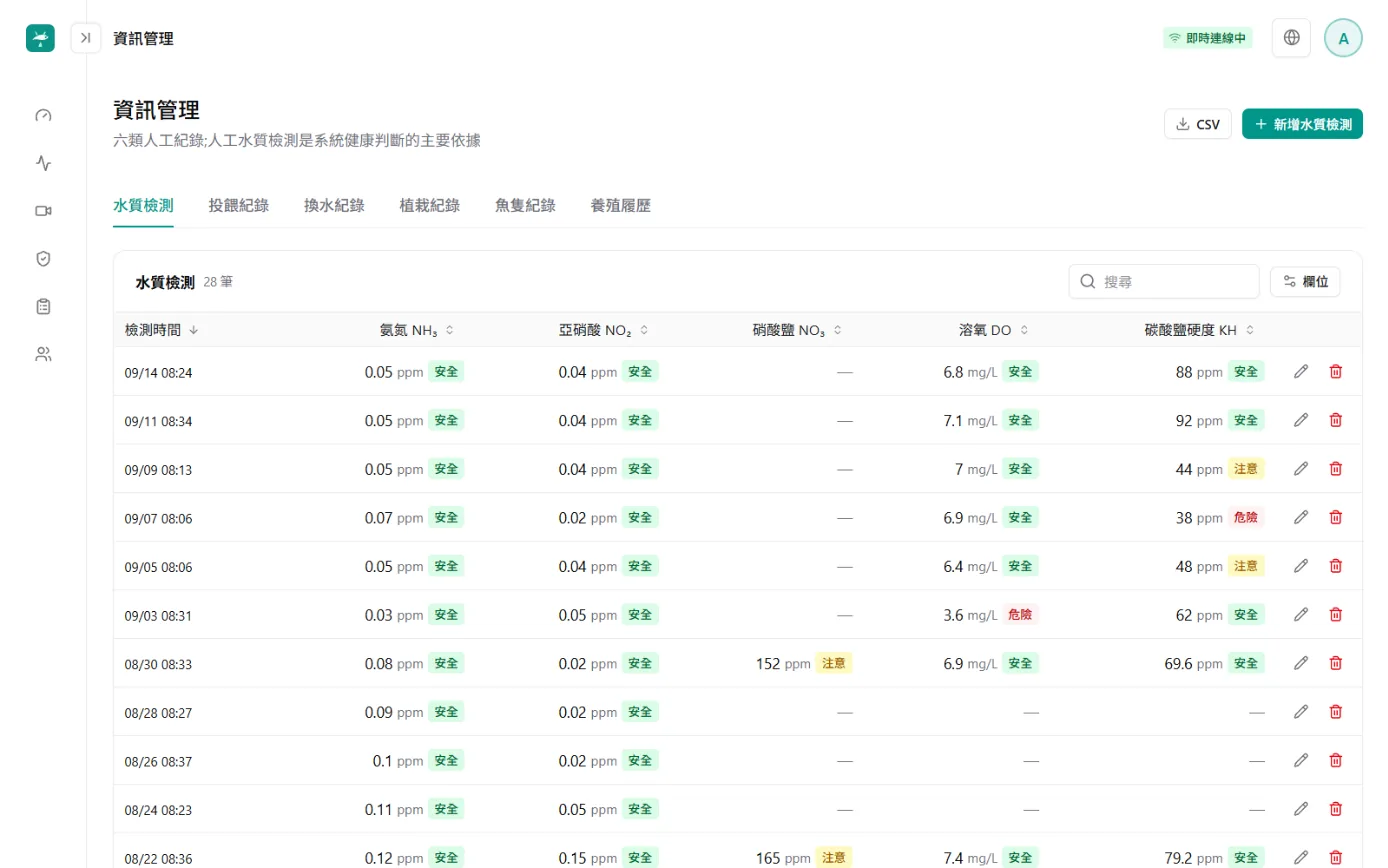Edit the 08/28 08:27 record

1301,711
